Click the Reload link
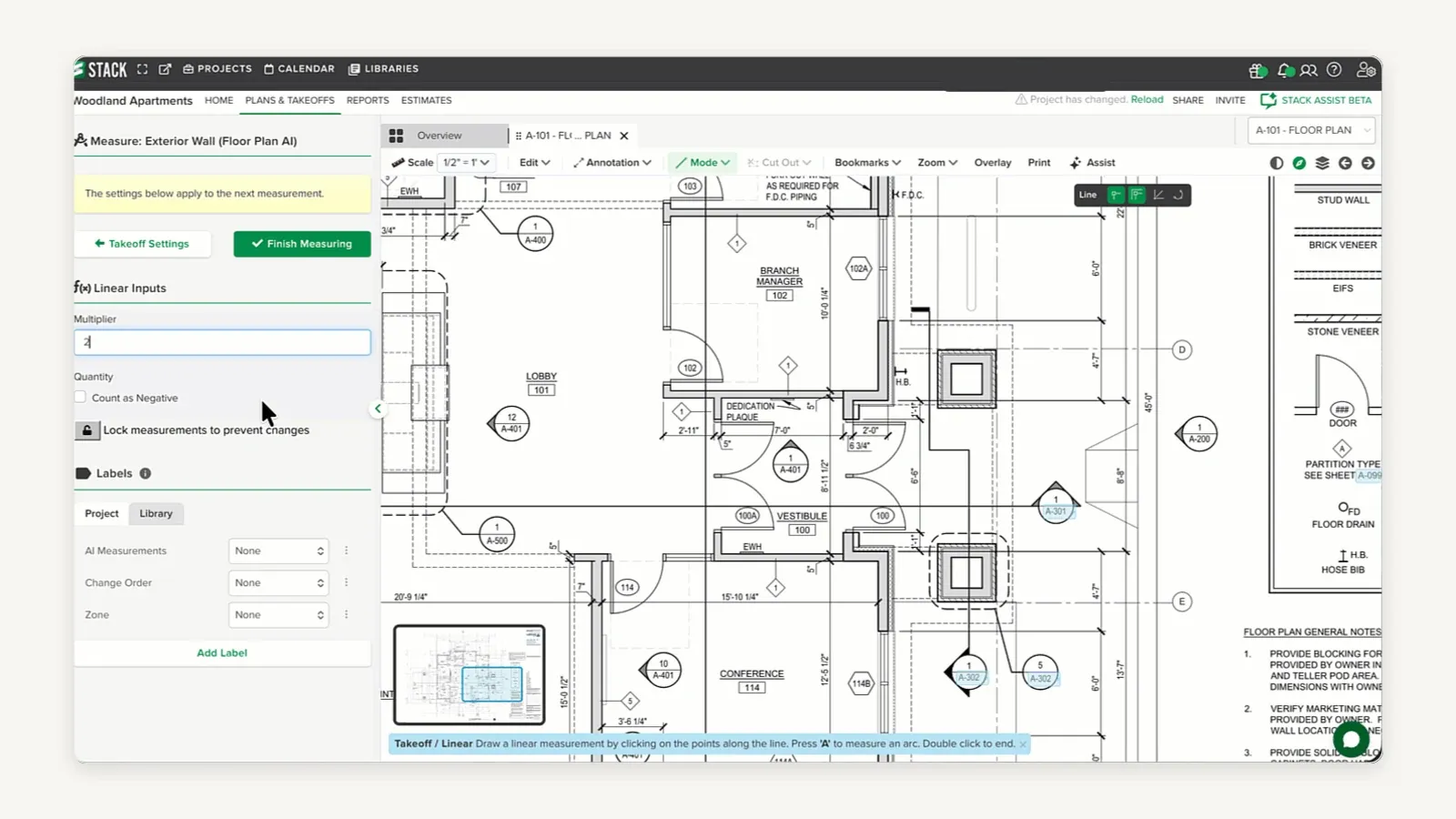Viewport: 1456px width, 819px height. (1147, 100)
